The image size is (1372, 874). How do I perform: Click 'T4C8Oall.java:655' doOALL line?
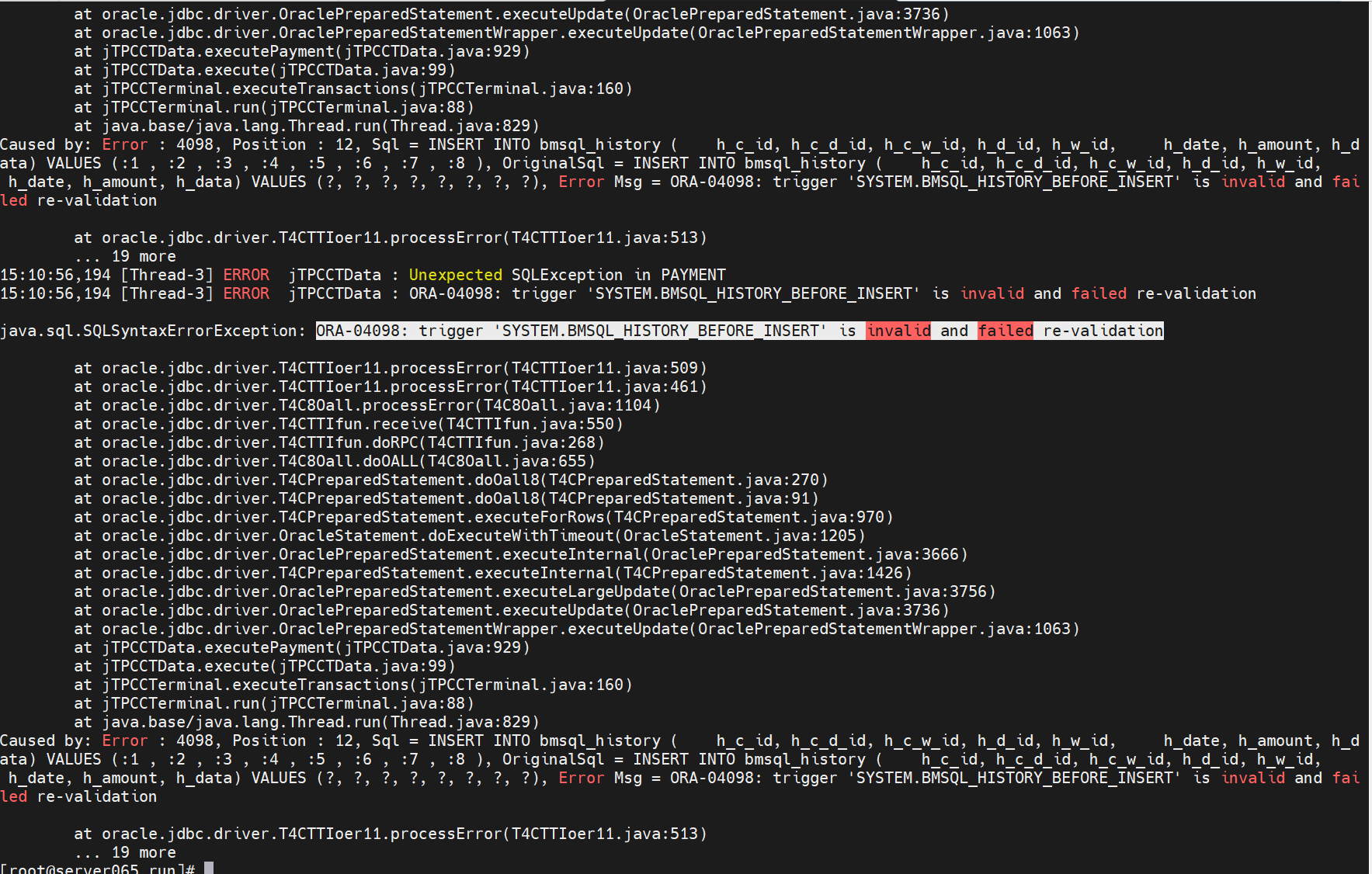point(335,461)
